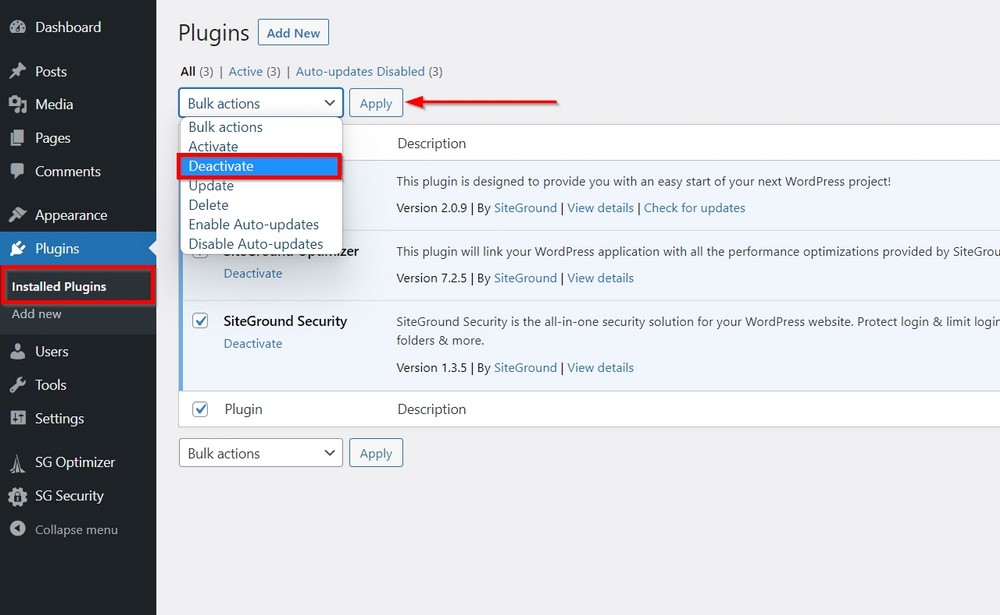Viewport: 1000px width, 615px height.
Task: Toggle the select-all checkbox in table footer
Action: pyautogui.click(x=200, y=409)
